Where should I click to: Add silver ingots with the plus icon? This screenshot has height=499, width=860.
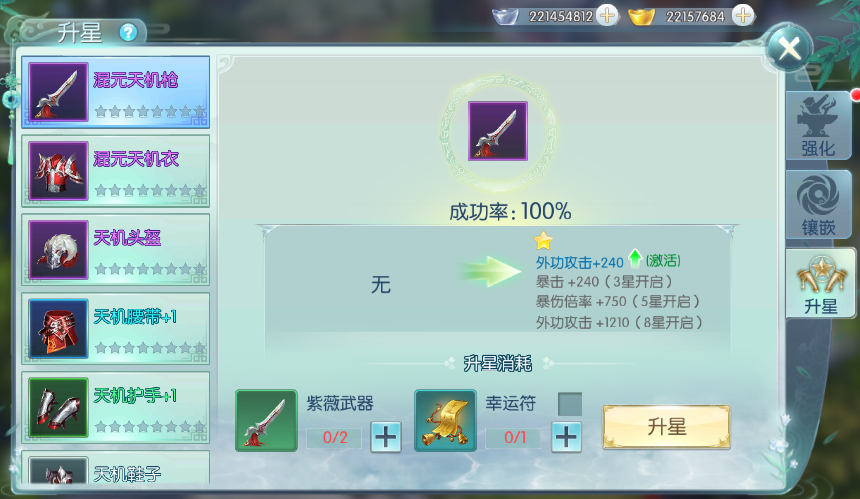click(x=607, y=15)
